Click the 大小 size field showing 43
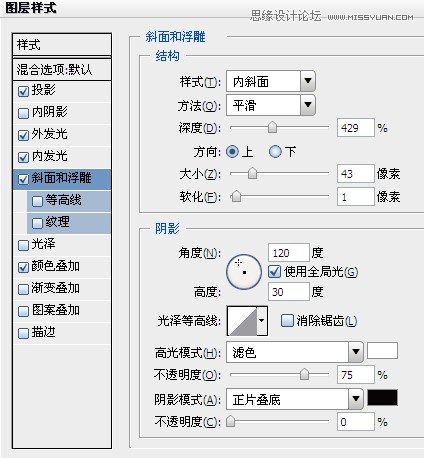The height and width of the screenshot is (458, 424). [x=355, y=174]
